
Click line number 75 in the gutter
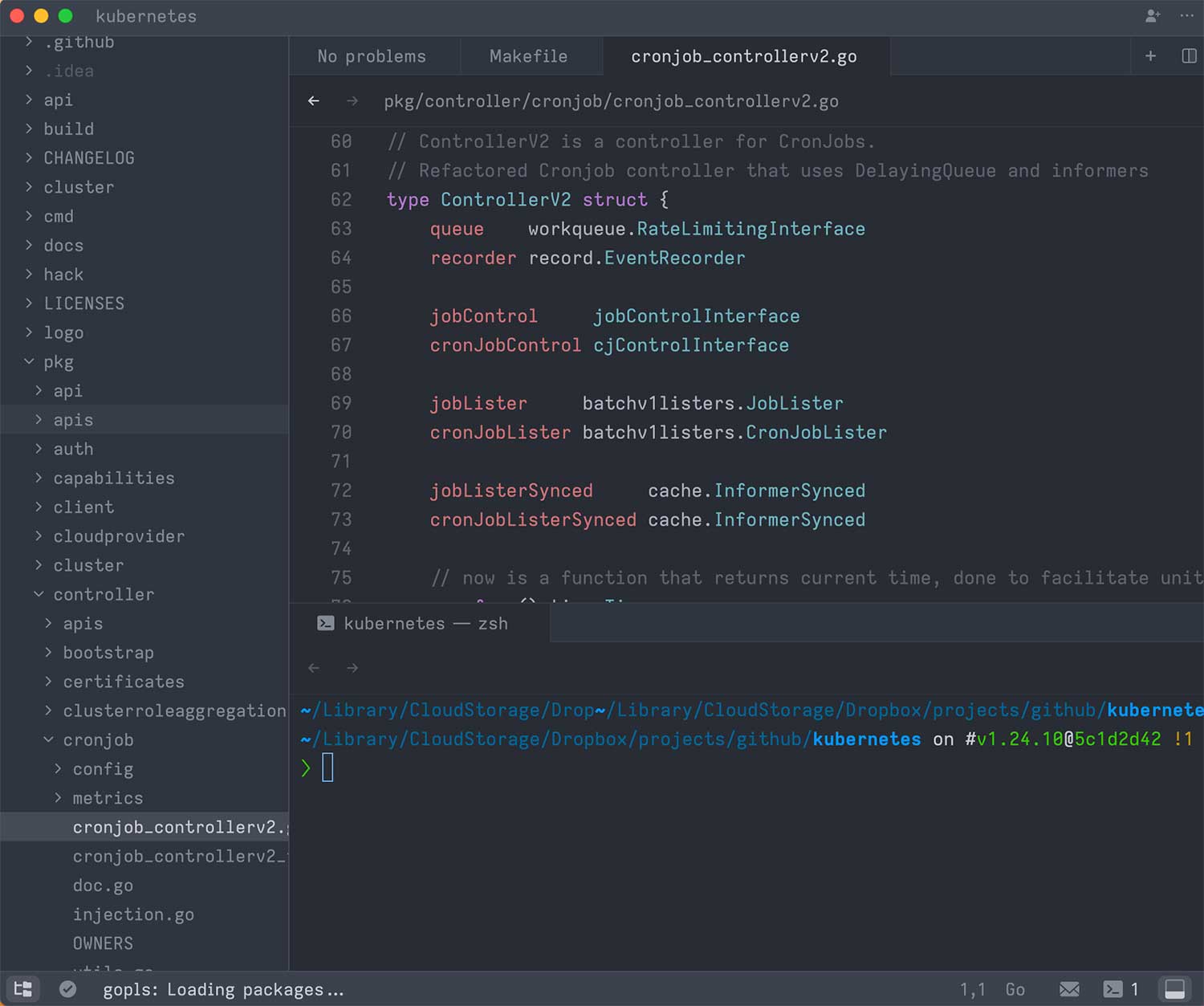point(341,577)
